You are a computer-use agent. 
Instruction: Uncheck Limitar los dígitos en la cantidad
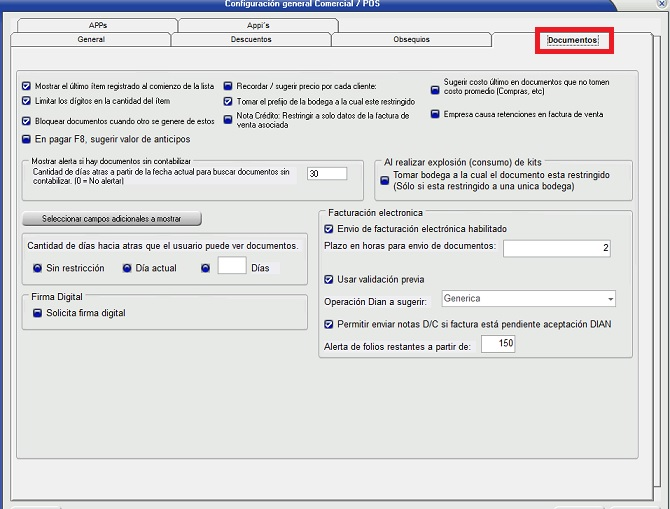click(x=27, y=101)
